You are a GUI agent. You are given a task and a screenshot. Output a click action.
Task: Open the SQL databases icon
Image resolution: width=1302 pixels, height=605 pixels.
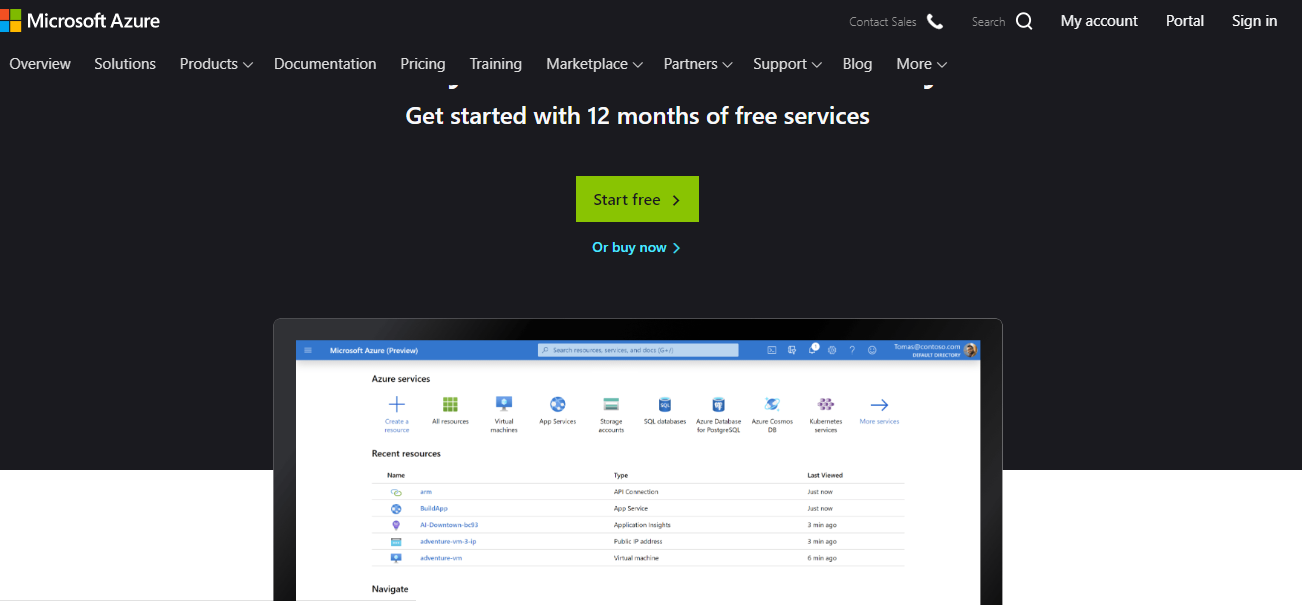665,404
